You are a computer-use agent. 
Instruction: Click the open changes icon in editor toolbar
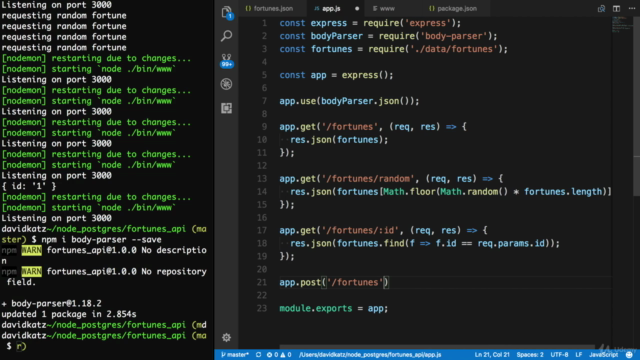click(x=601, y=8)
